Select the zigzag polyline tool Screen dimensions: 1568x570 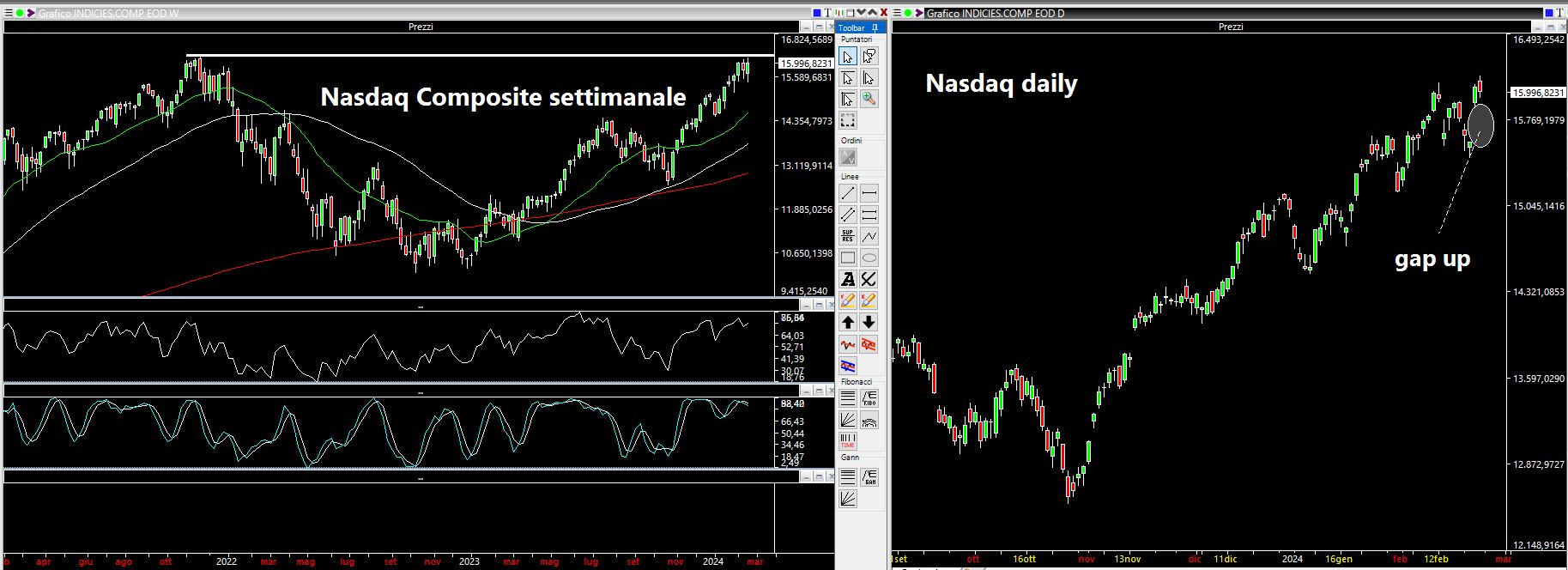(869, 236)
